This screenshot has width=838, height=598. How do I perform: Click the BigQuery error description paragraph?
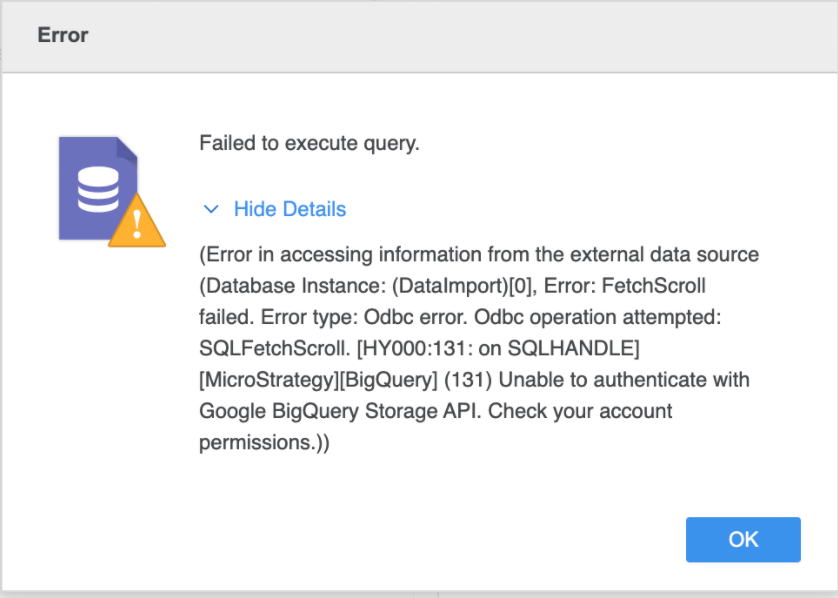(480, 348)
